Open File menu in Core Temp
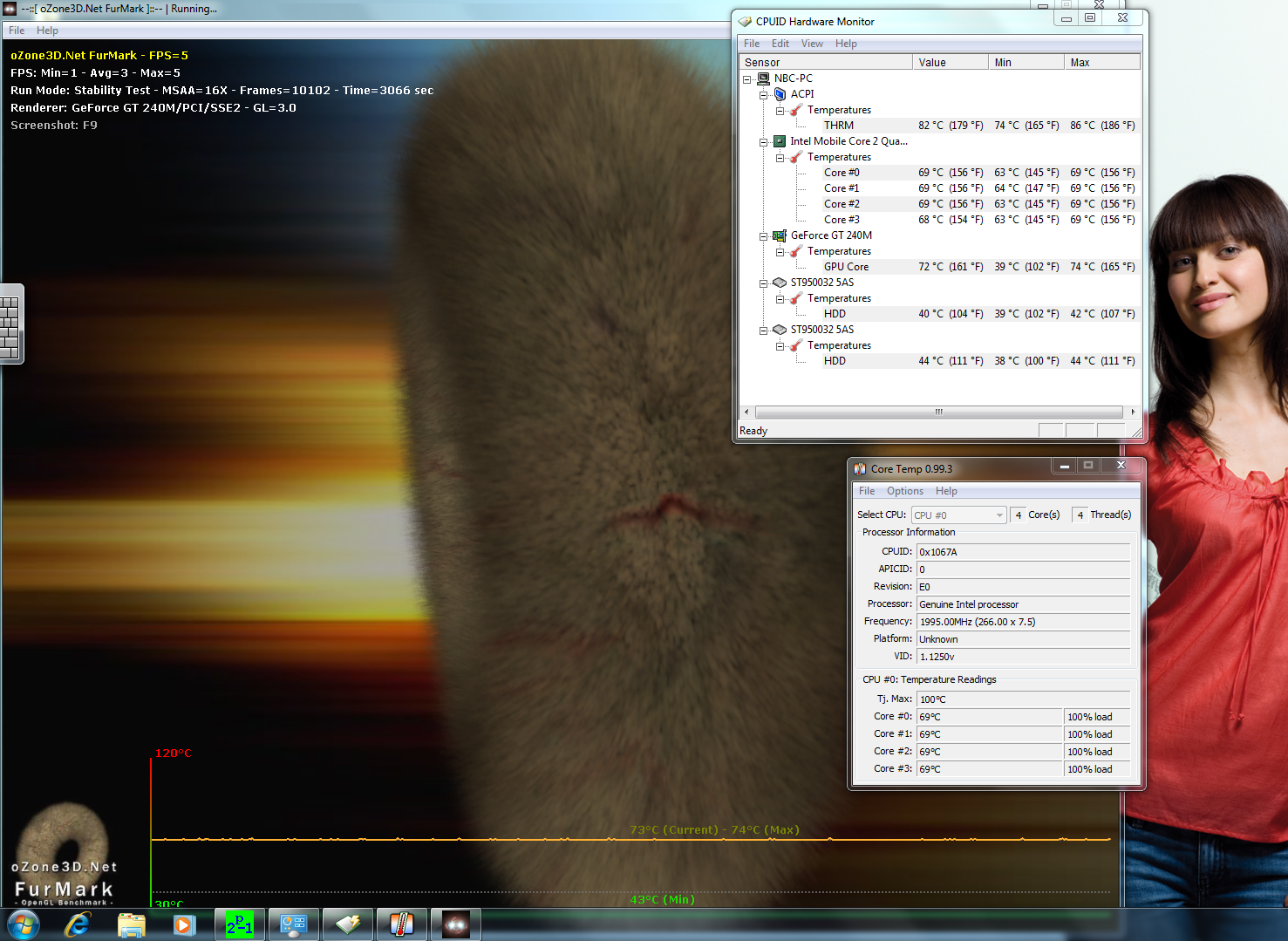This screenshot has width=1288, height=941. pos(867,491)
